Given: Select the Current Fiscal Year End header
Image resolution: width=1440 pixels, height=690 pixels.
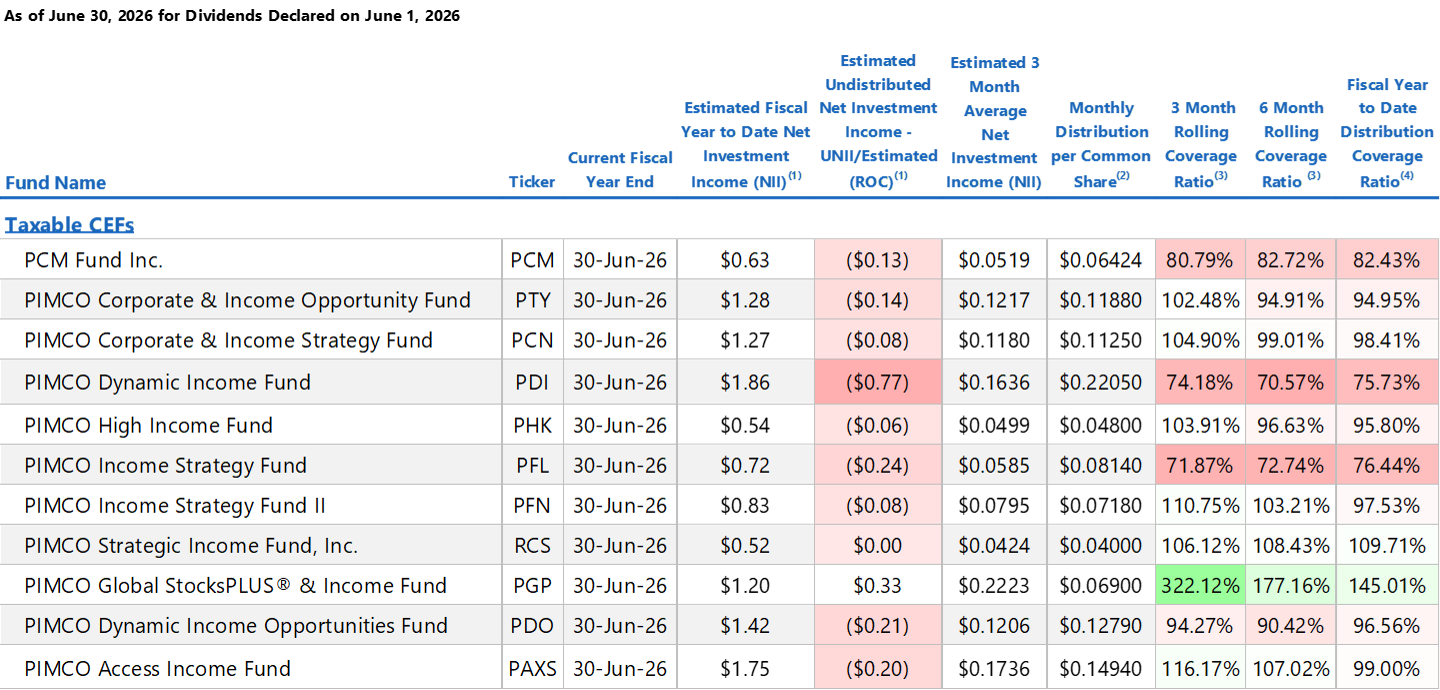Looking at the screenshot, I should pyautogui.click(x=620, y=169).
